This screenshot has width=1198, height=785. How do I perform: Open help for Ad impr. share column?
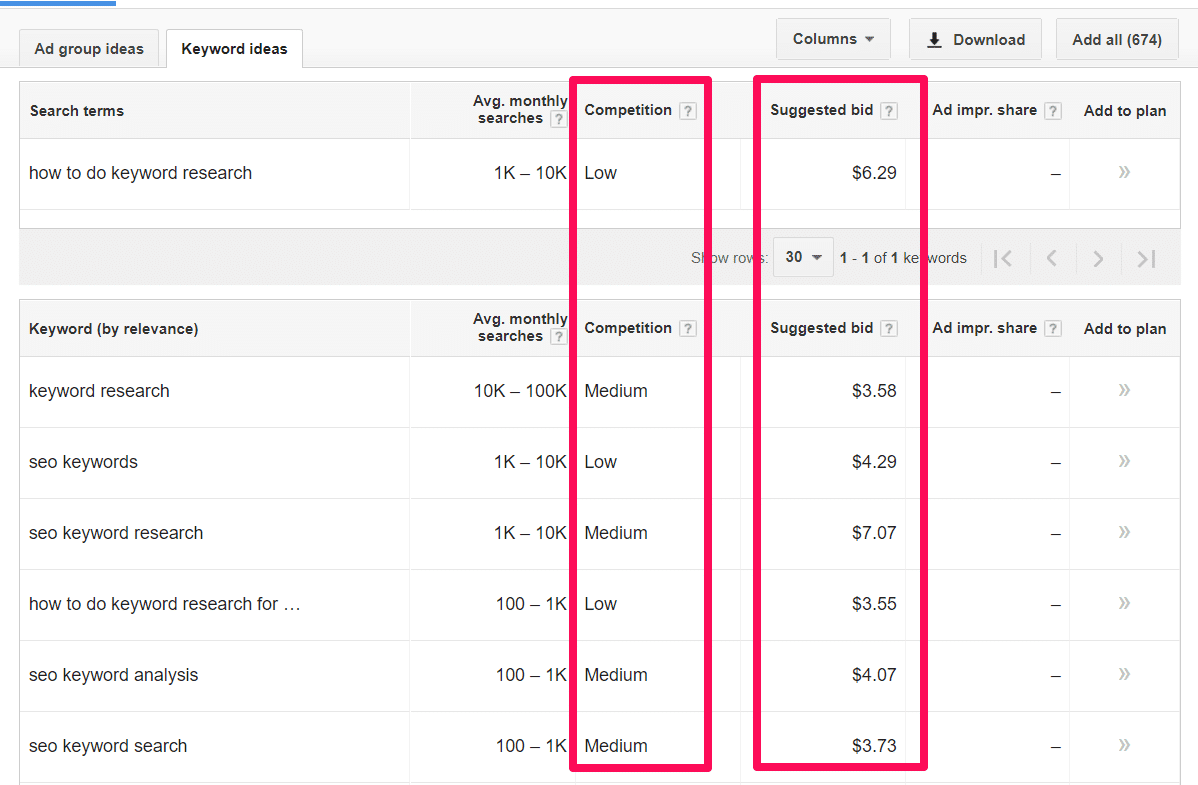click(1053, 110)
